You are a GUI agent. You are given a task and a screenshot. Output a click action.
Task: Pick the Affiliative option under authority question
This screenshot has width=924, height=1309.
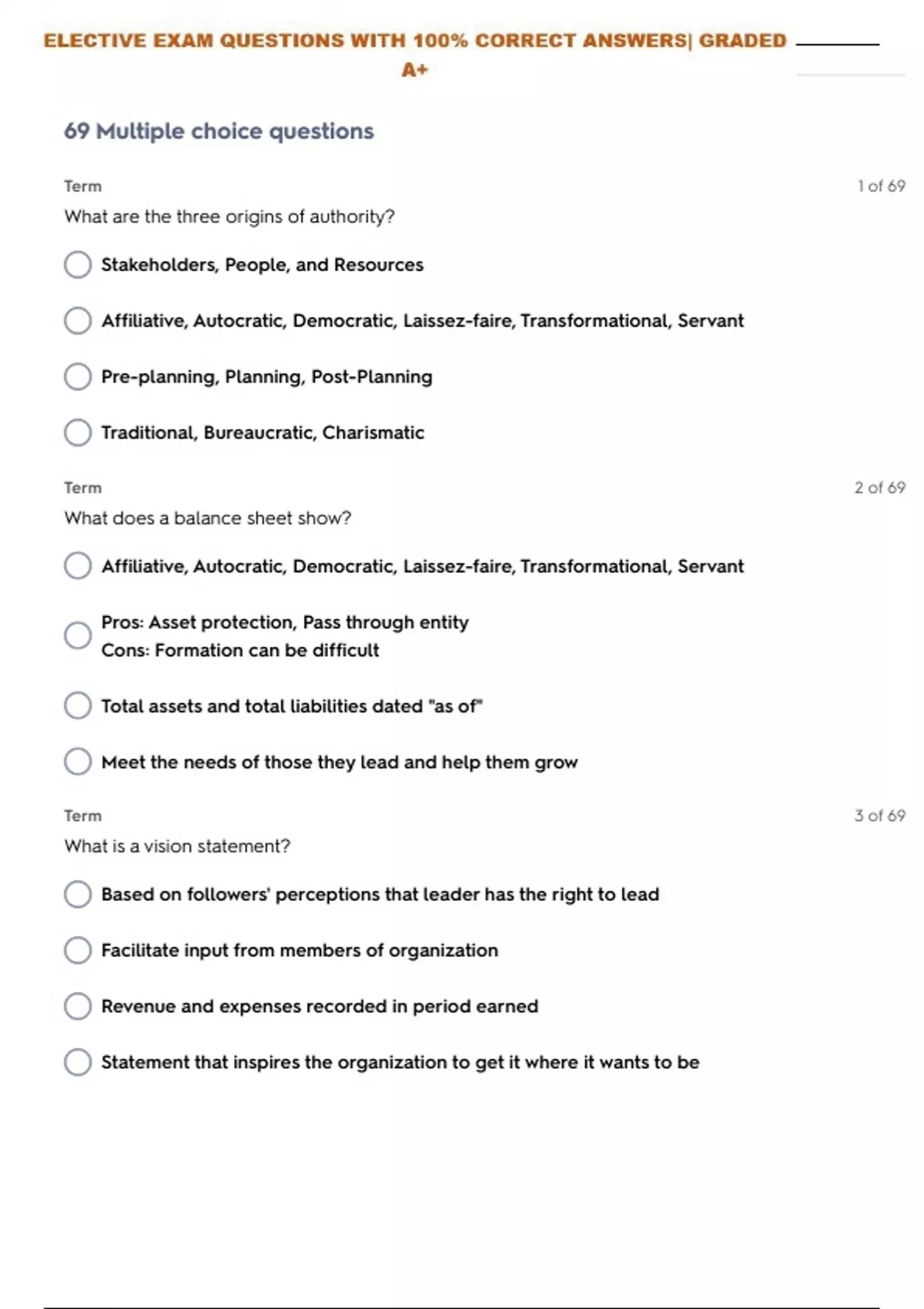tap(78, 320)
